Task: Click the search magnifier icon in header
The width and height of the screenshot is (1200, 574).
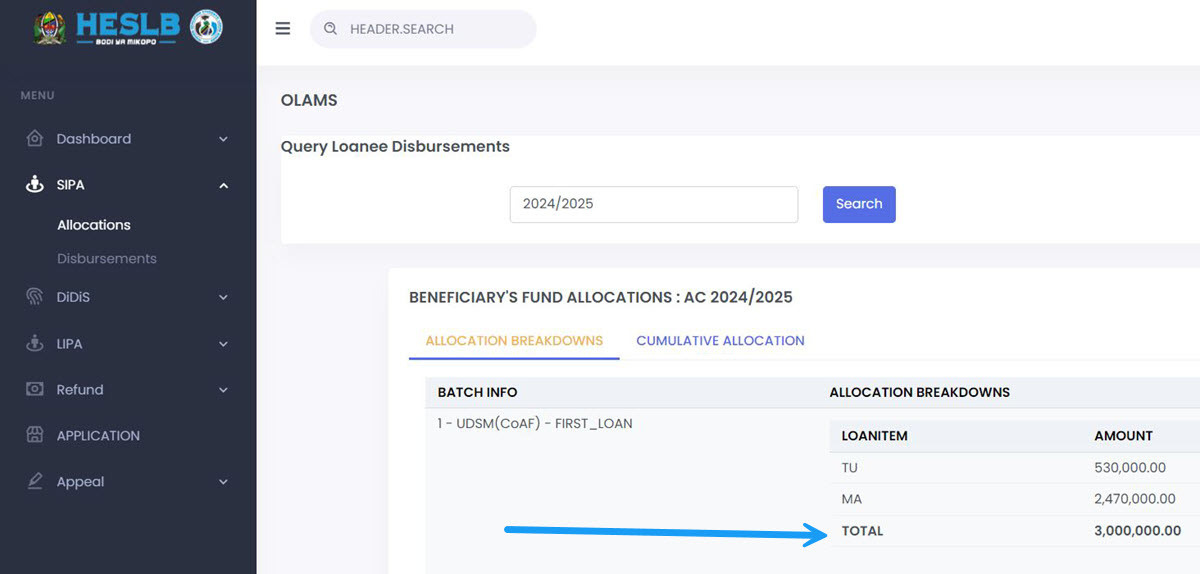Action: (x=330, y=29)
